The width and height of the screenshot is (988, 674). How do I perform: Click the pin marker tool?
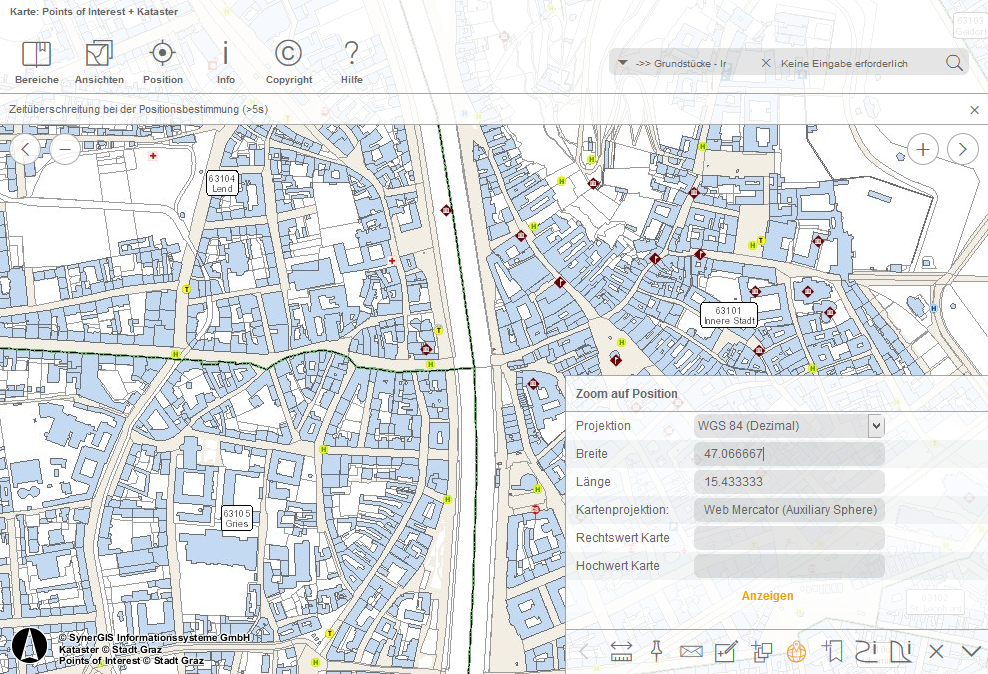(657, 651)
